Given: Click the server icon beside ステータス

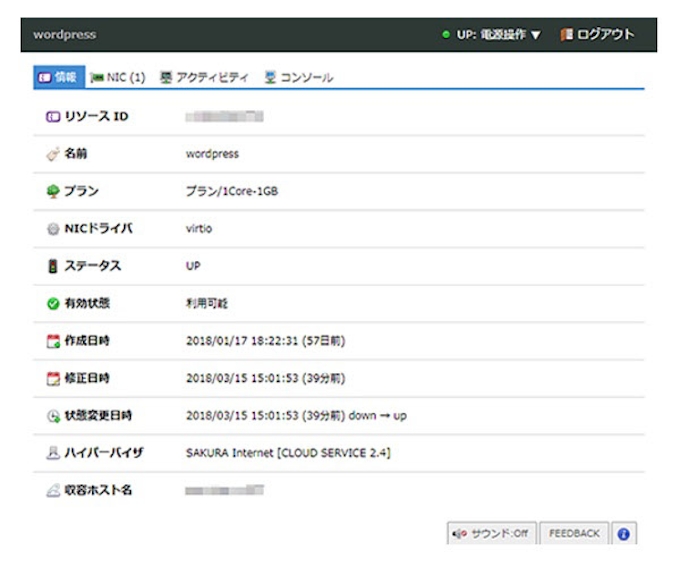Looking at the screenshot, I should [52, 266].
